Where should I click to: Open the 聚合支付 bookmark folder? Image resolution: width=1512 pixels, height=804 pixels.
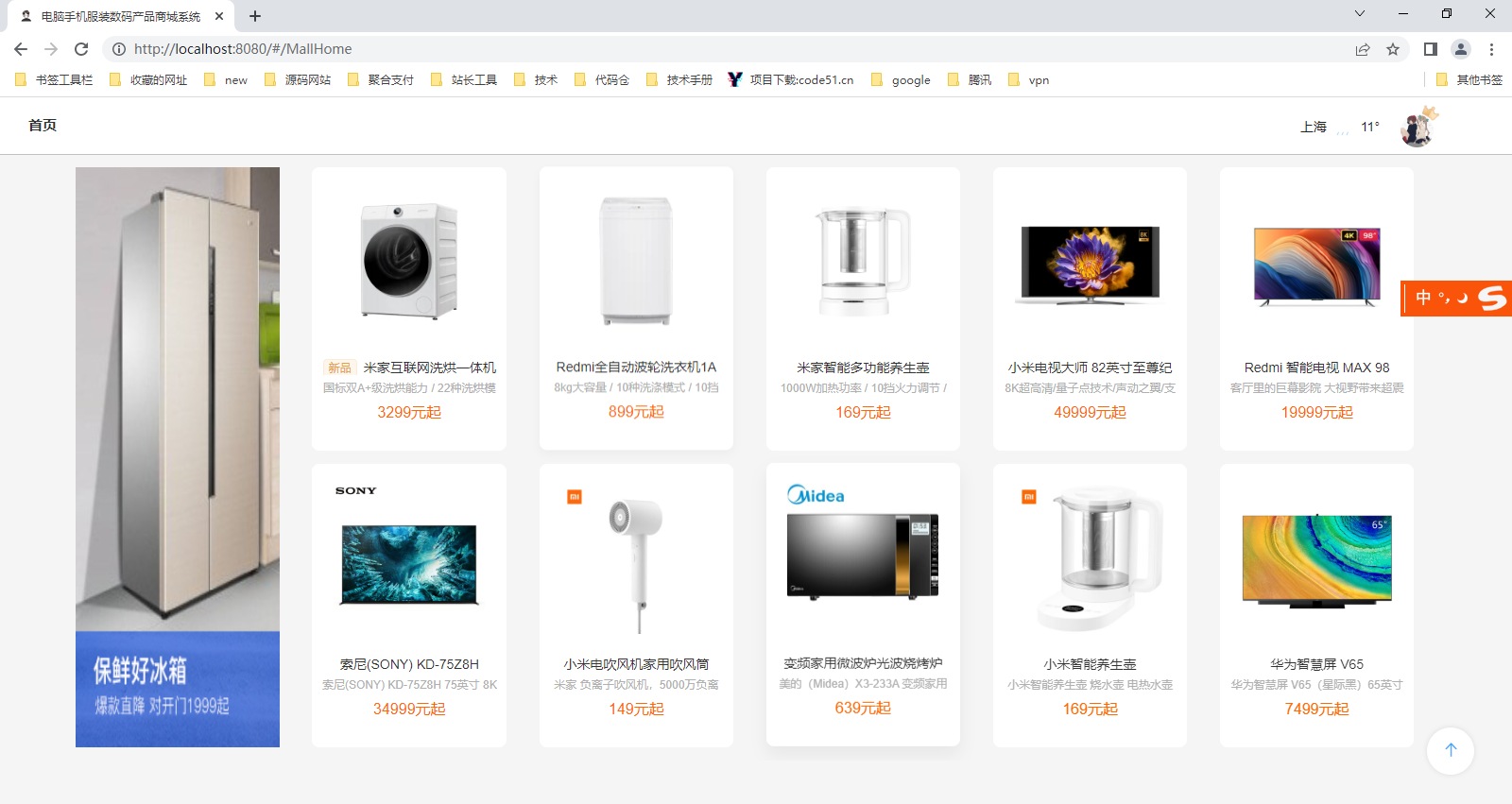point(381,80)
